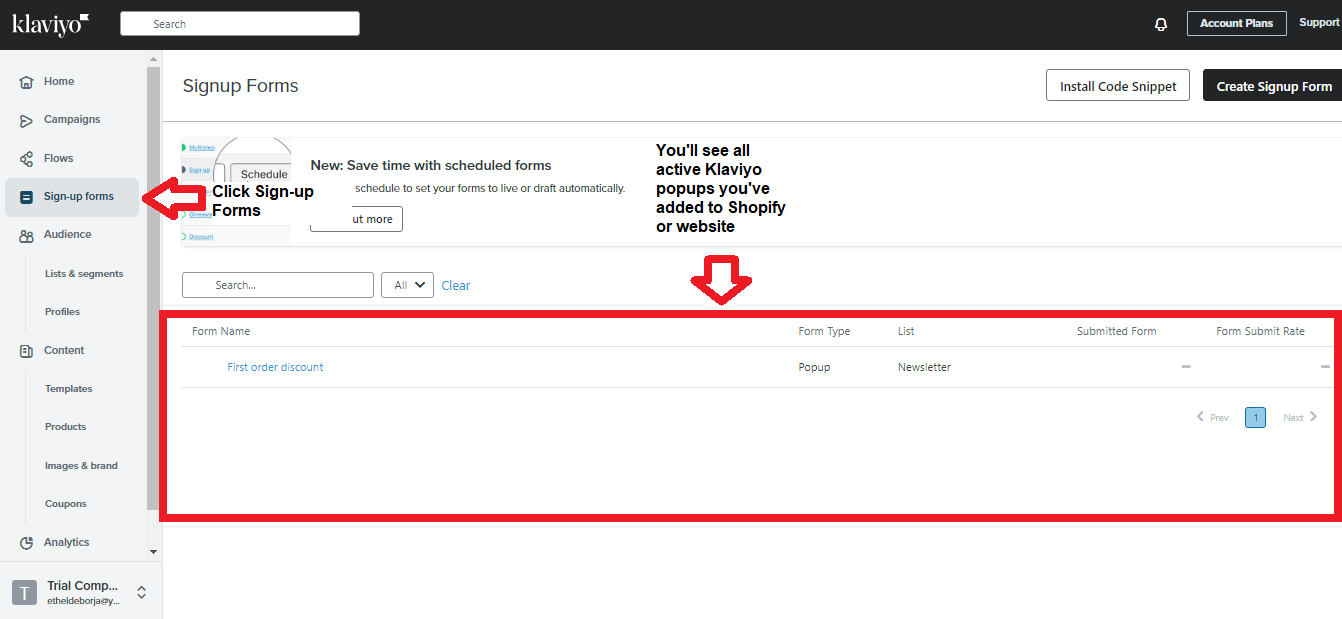The height and width of the screenshot is (619, 1342).
Task: Open Lists & segments
Action: coord(84,273)
